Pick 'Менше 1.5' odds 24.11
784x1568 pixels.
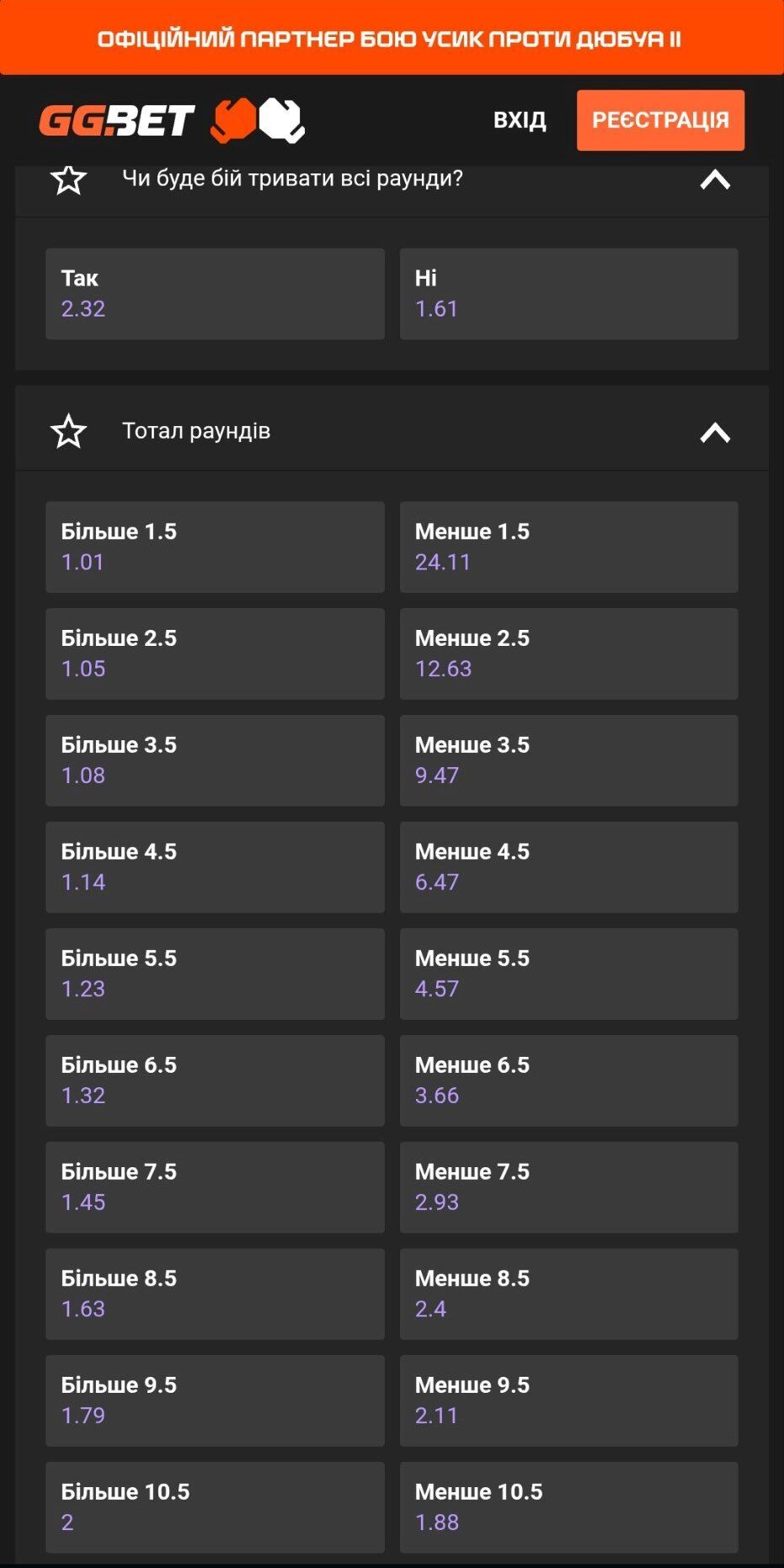(569, 547)
